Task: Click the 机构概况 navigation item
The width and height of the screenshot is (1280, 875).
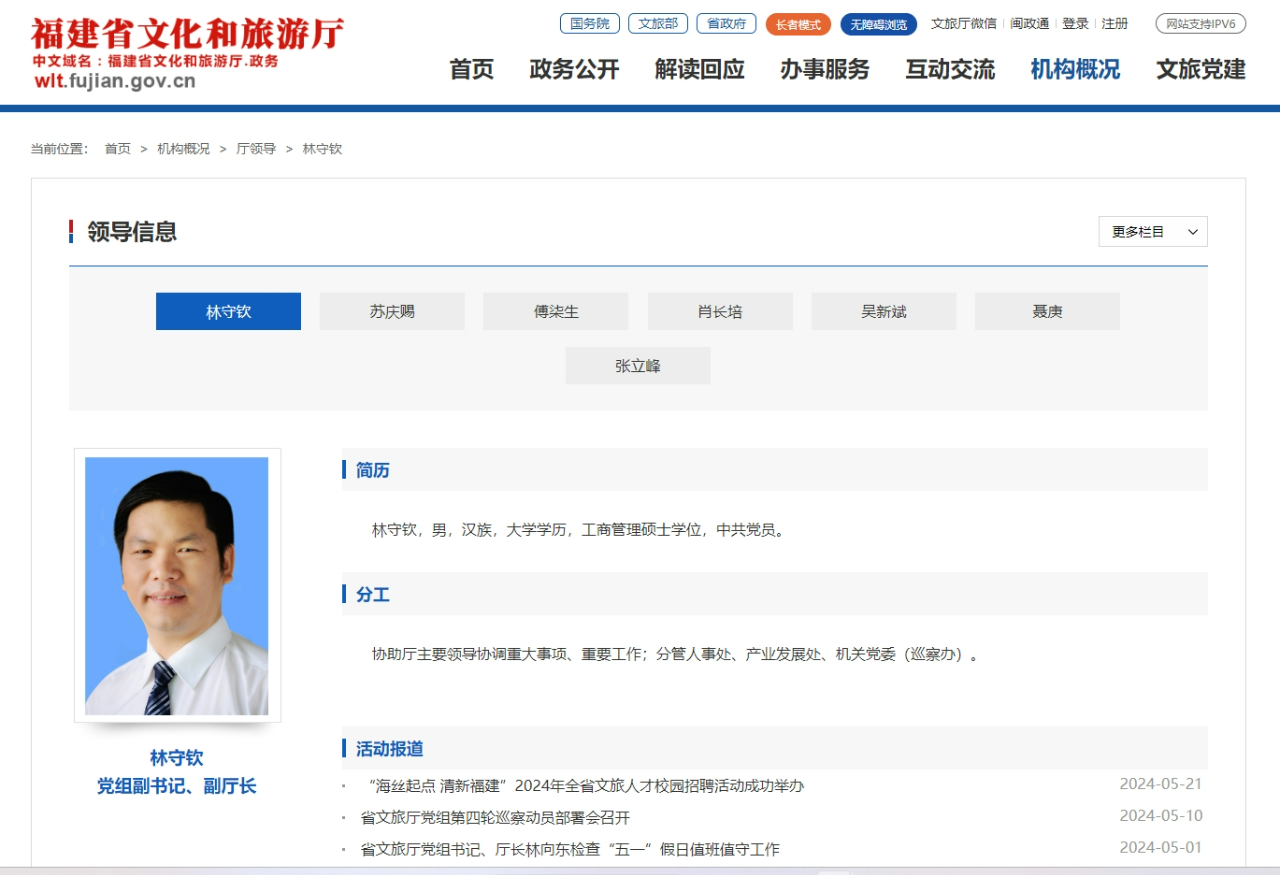Action: (1075, 69)
